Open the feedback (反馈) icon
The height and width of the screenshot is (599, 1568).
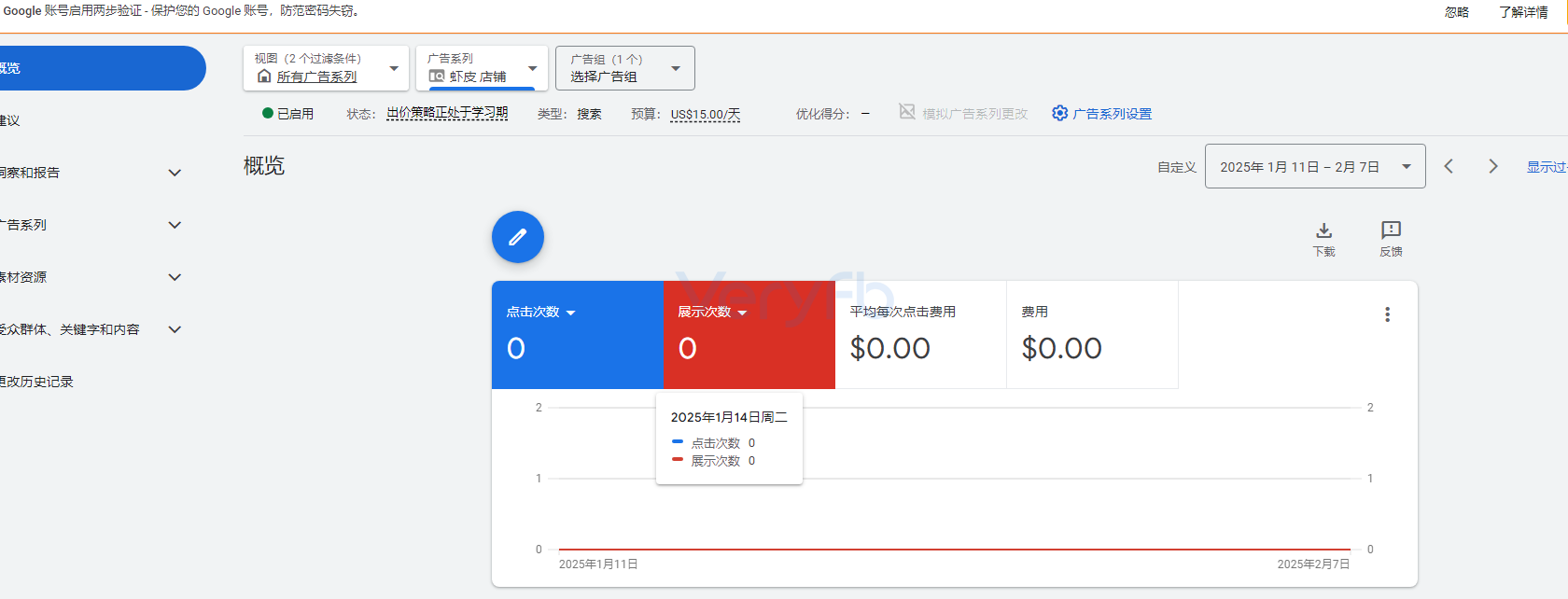click(x=1391, y=239)
